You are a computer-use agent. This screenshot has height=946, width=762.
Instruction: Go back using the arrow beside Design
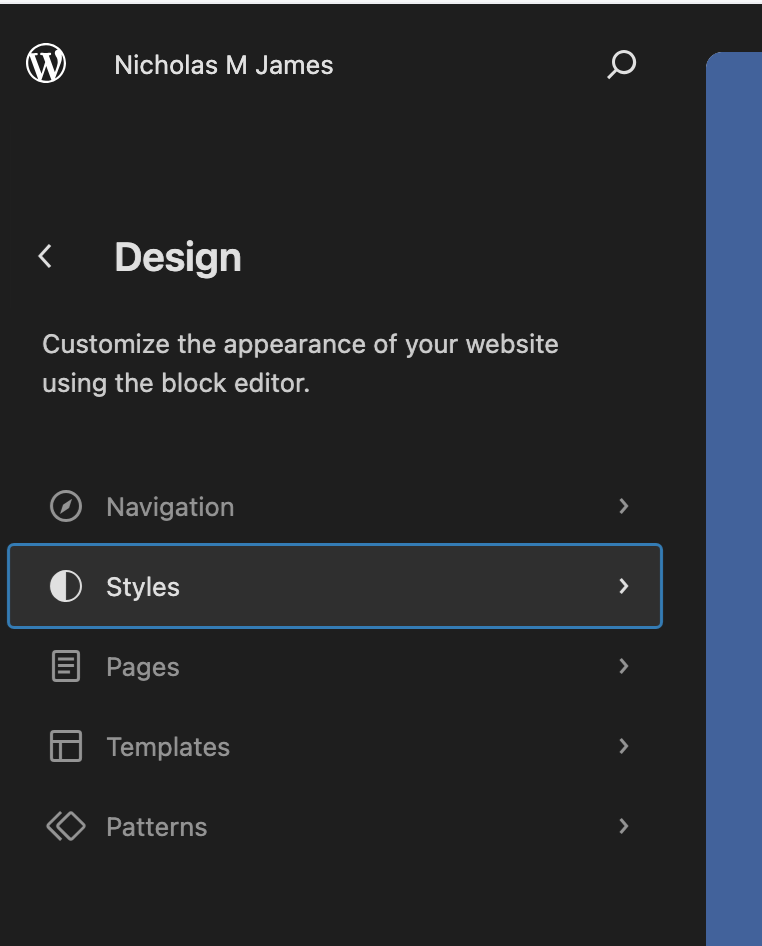(x=45, y=257)
